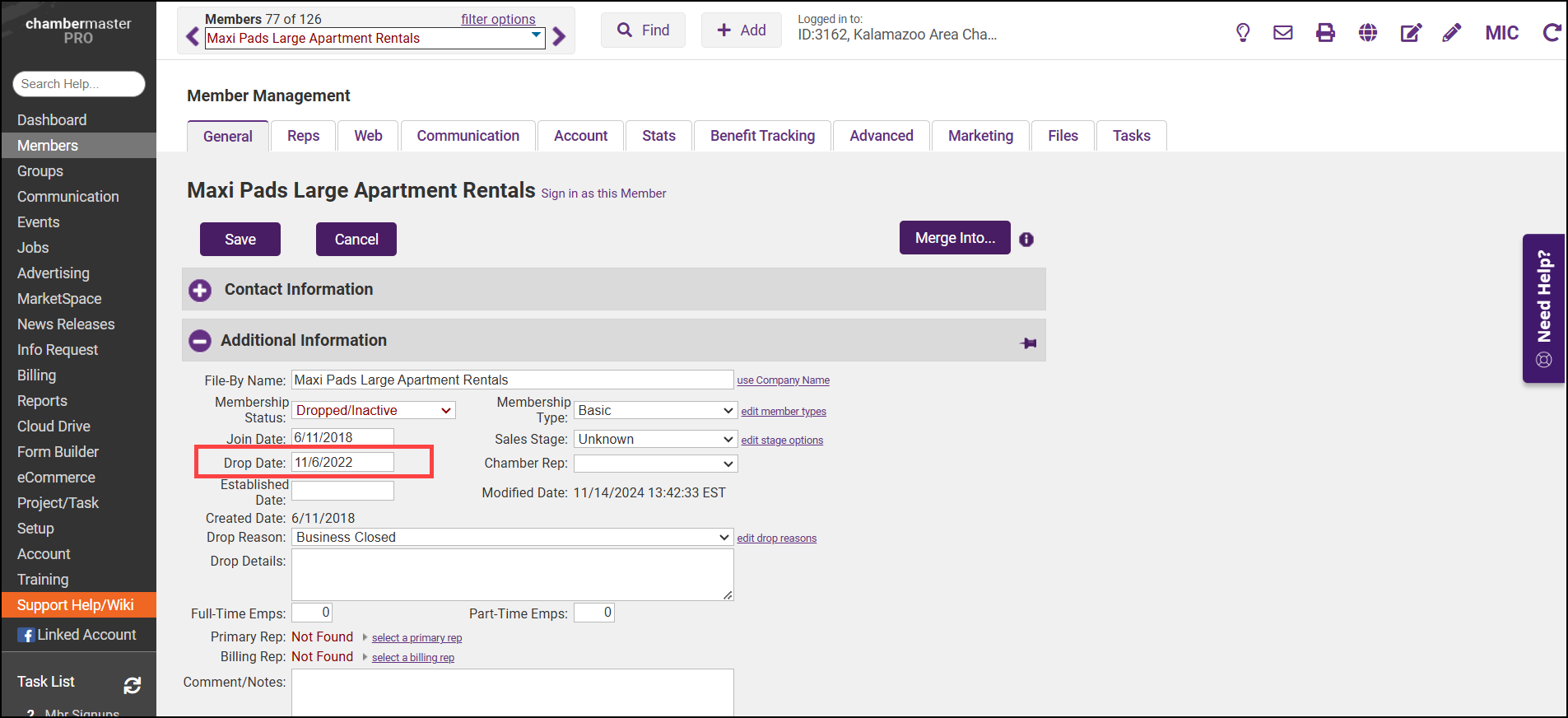Click the globe icon in the top toolbar

1368,33
